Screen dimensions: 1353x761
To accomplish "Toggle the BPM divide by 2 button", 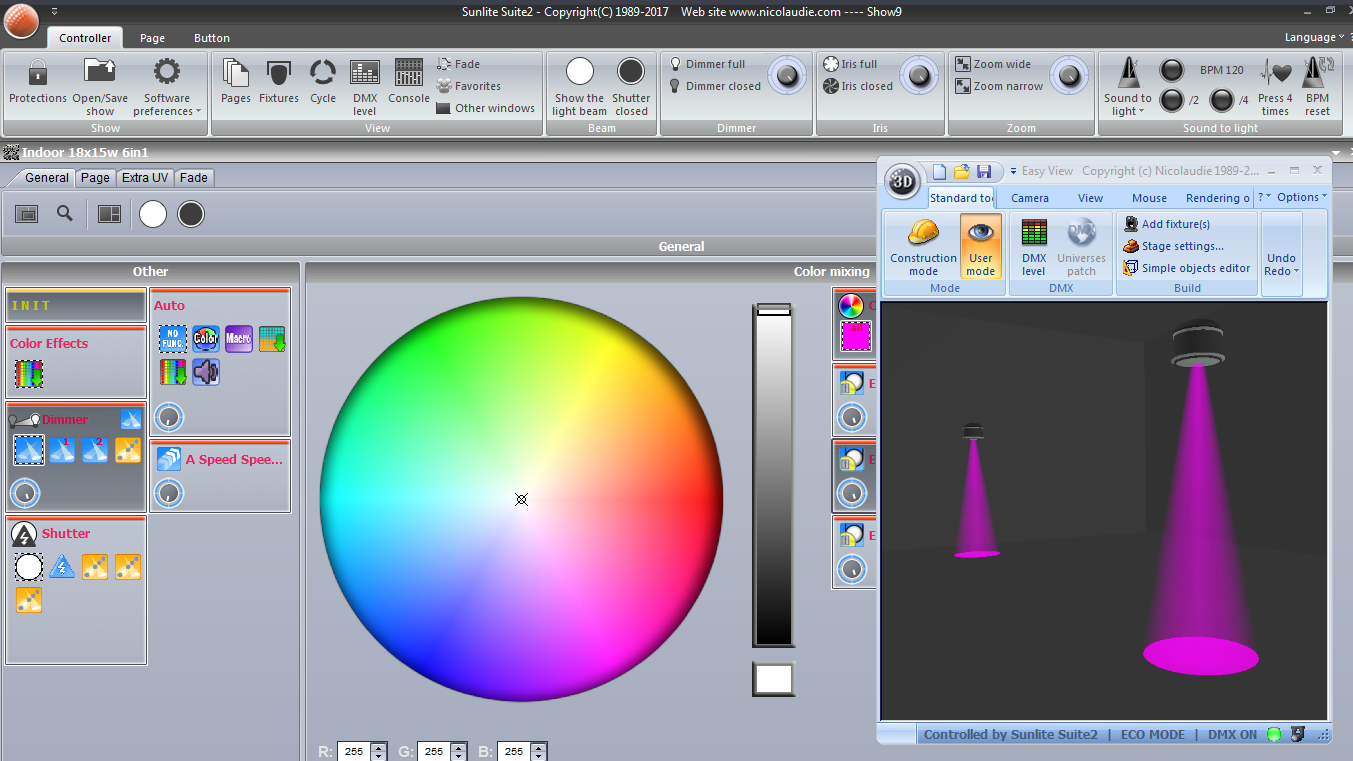I will coord(1171,100).
